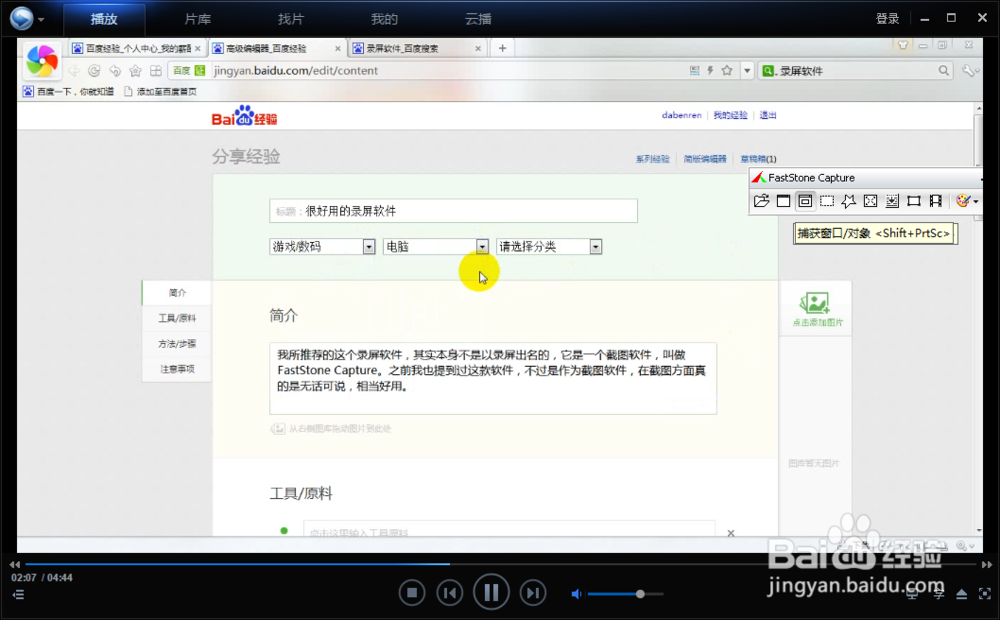This screenshot has height=620, width=1000.
Task: Open the 简版编辑器 link
Action: click(704, 158)
